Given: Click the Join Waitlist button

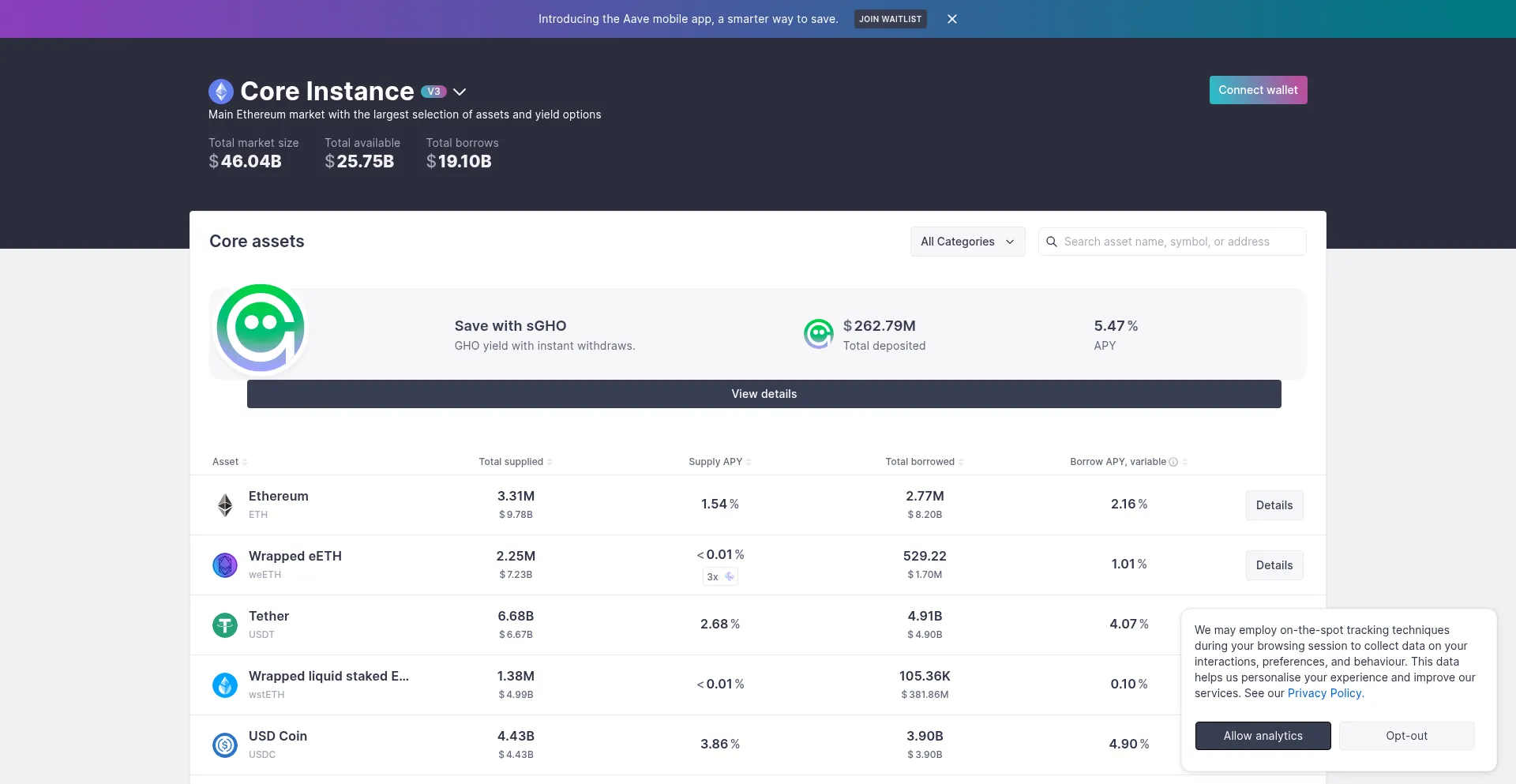Looking at the screenshot, I should (891, 19).
